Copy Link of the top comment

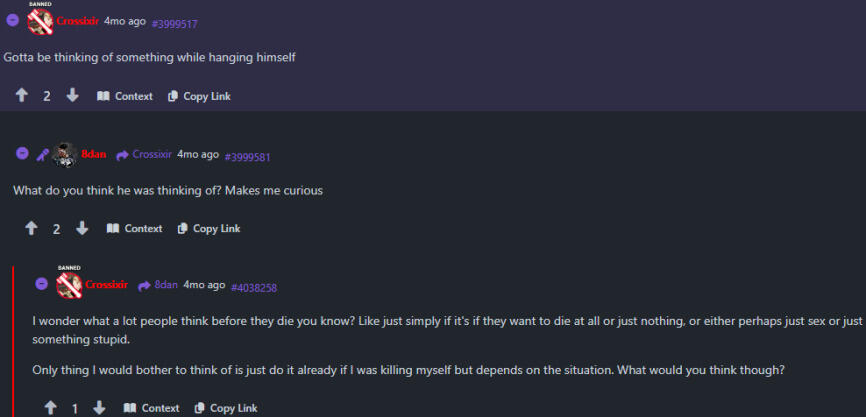coord(199,96)
